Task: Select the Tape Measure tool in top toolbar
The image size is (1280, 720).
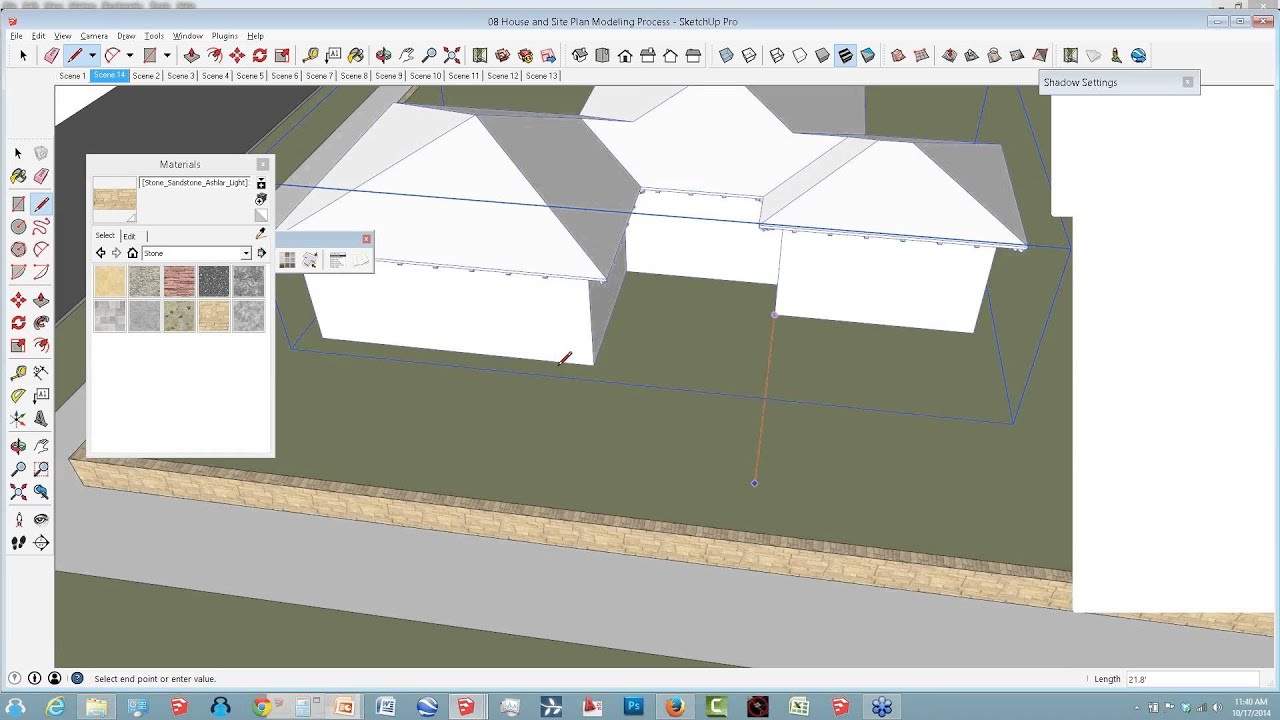Action: tap(310, 56)
